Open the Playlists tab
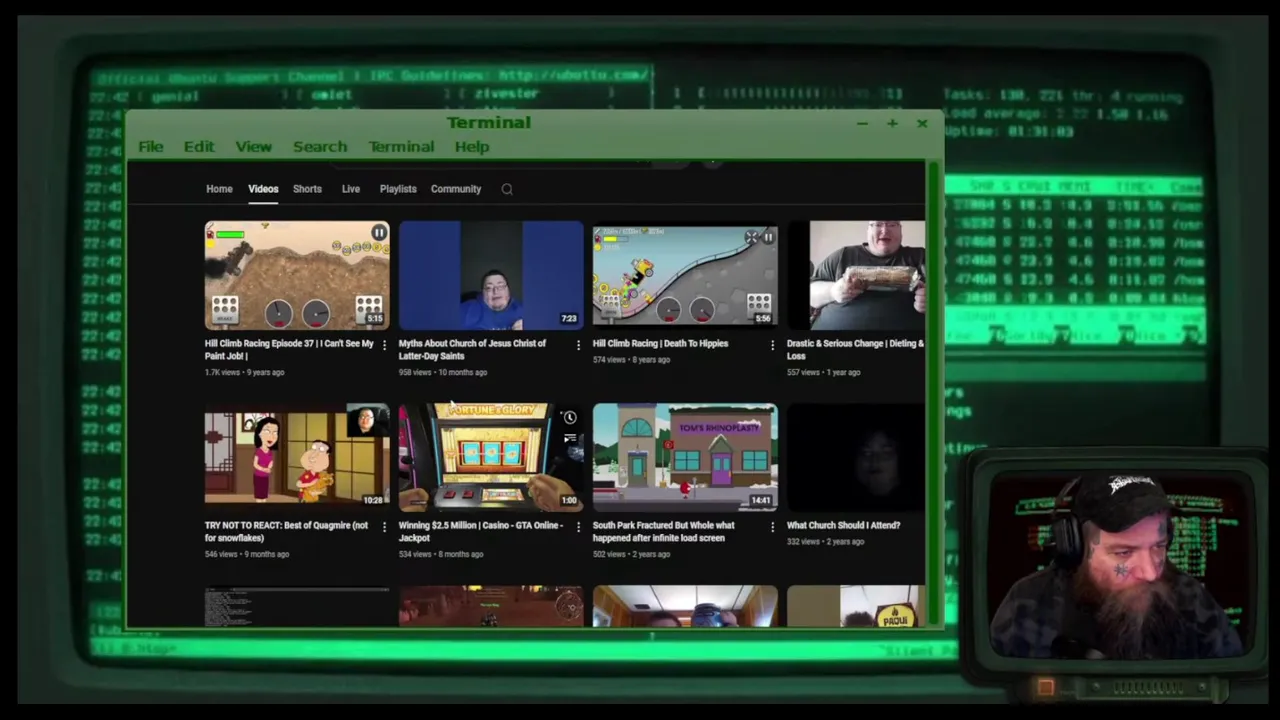Viewport: 1280px width, 720px height. [x=398, y=189]
